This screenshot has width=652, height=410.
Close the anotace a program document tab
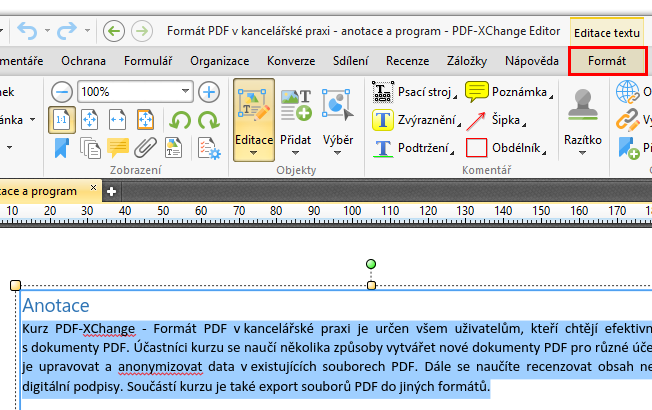[x=94, y=188]
